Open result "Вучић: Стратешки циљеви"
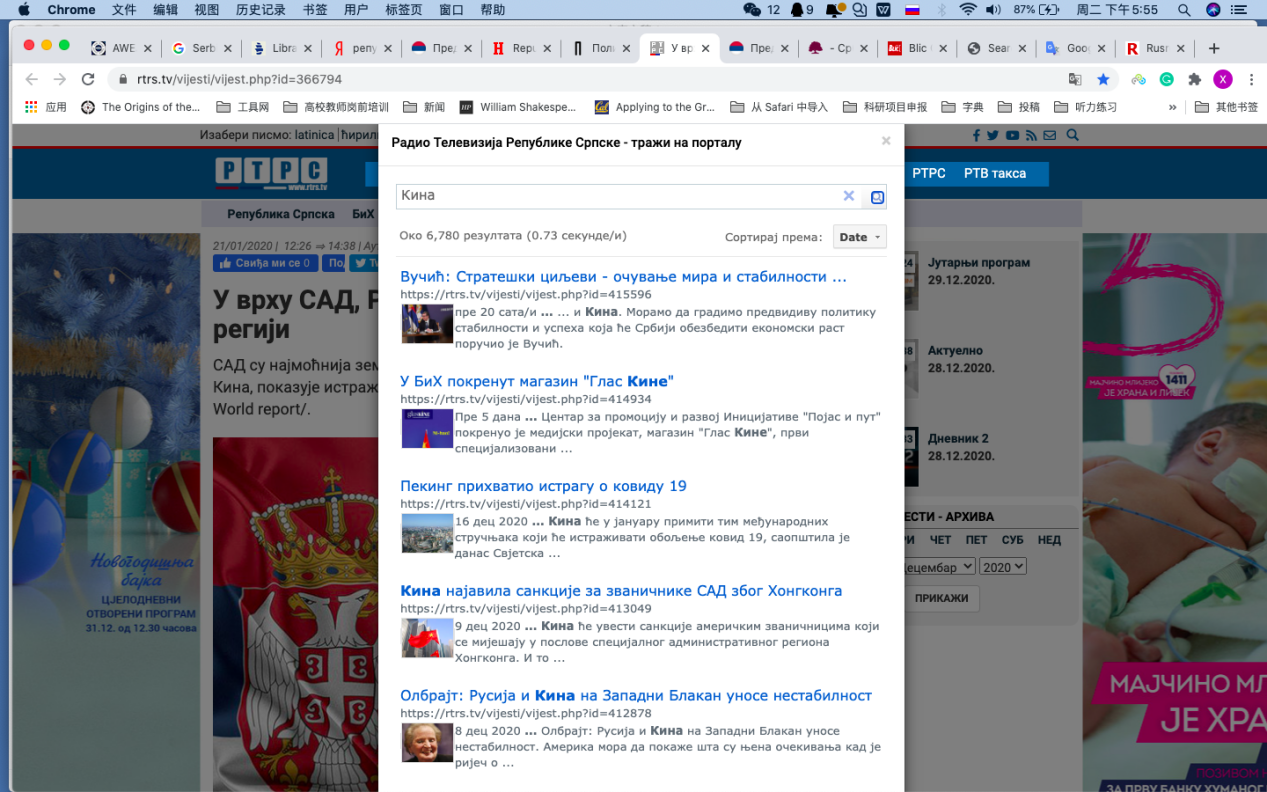 click(x=623, y=277)
